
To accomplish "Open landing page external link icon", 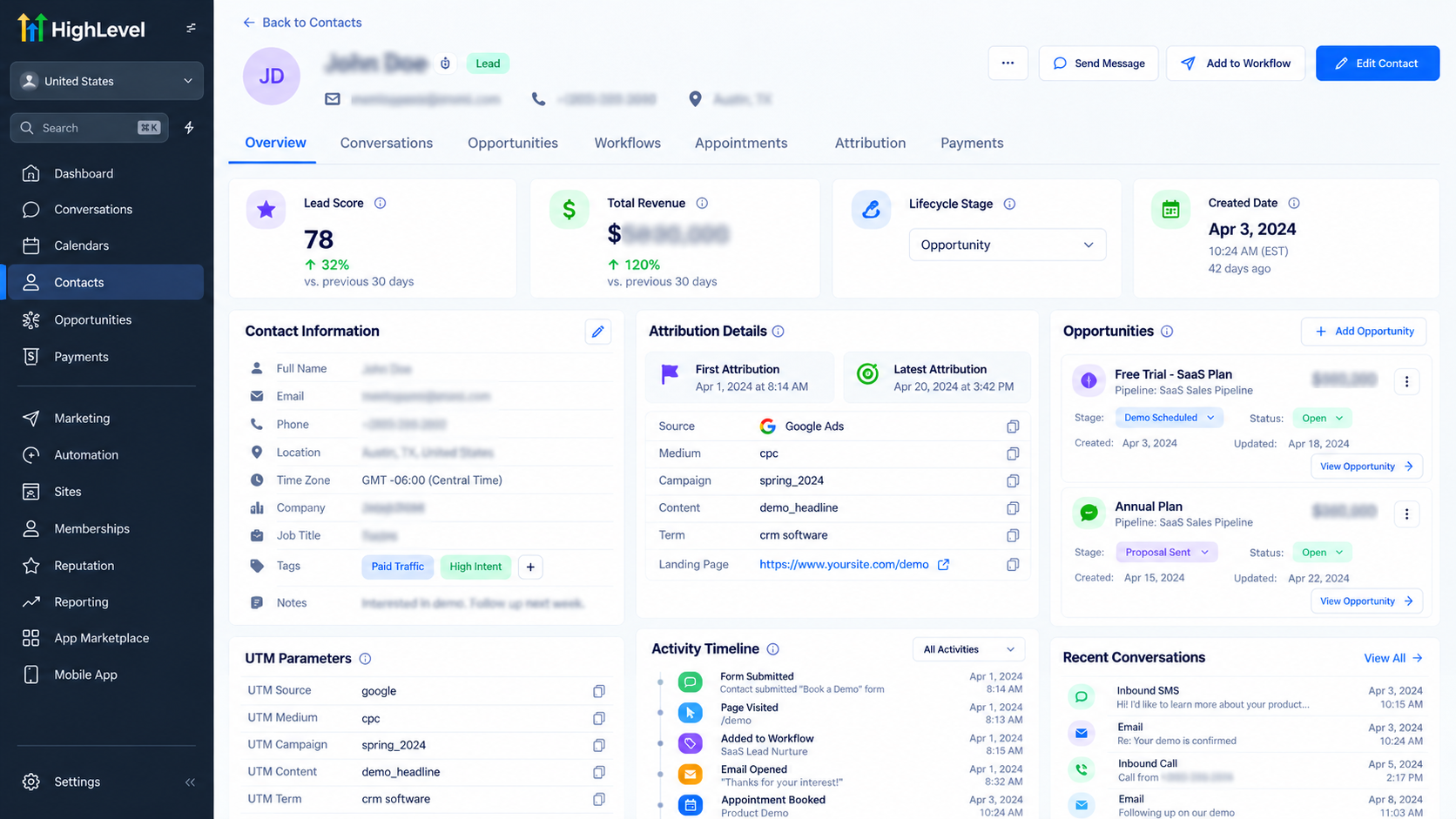I will [943, 565].
